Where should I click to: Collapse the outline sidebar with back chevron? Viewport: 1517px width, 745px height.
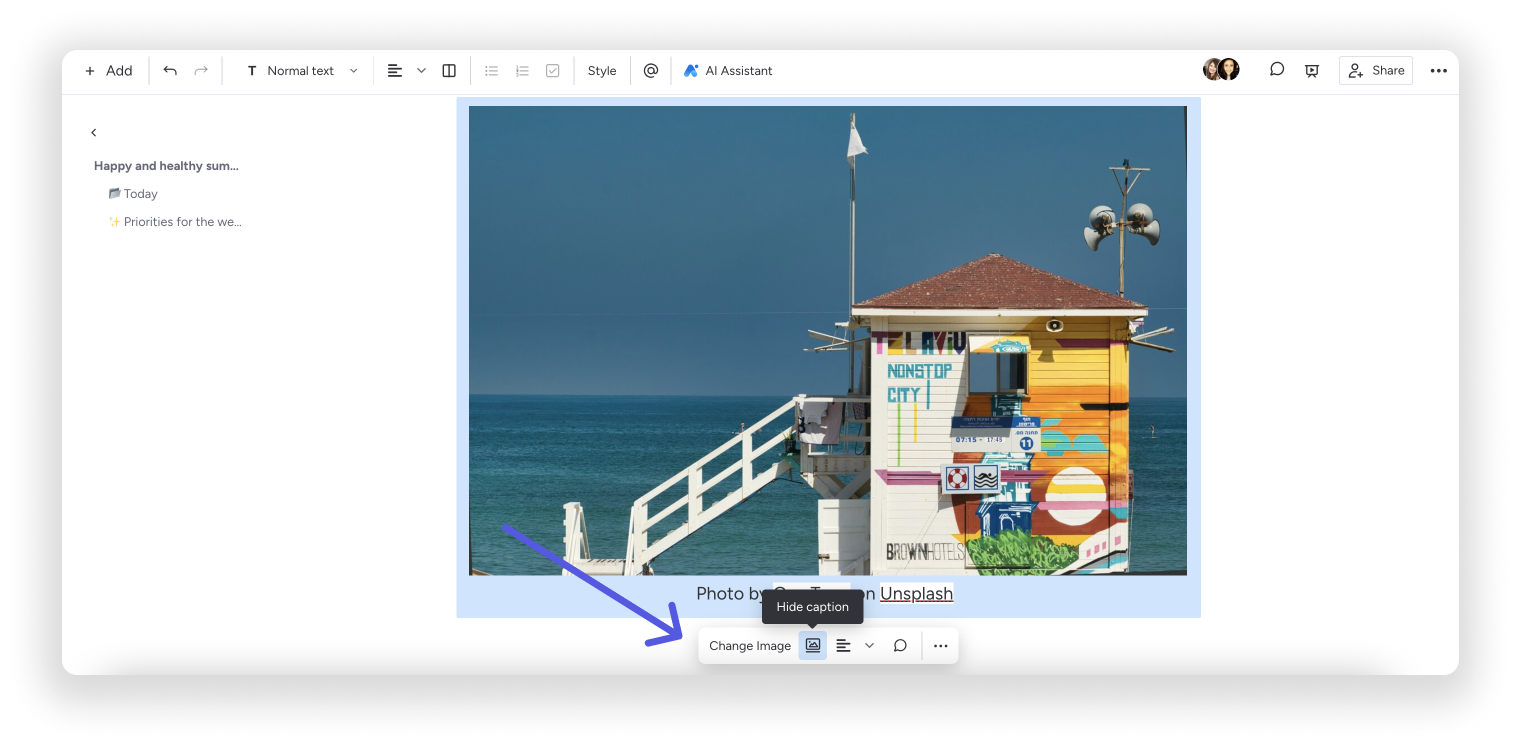pyautogui.click(x=94, y=132)
